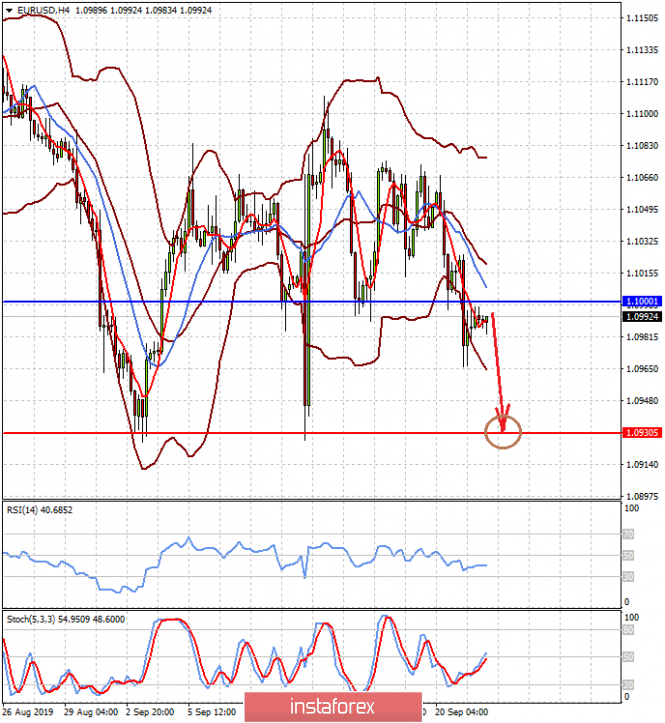This screenshot has width=665, height=723.
Task: Click the 1.11335 price scale value
Action: pyautogui.click(x=642, y=50)
